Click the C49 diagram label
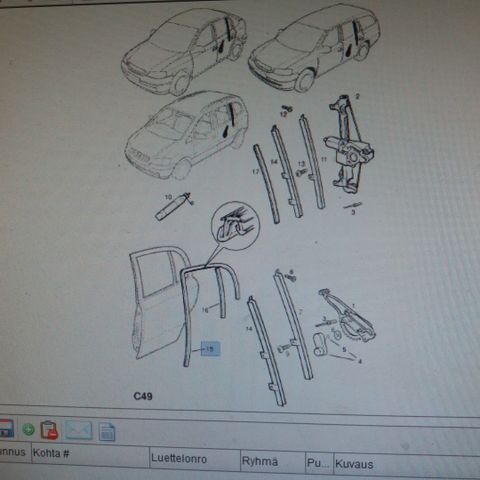This screenshot has width=480, height=480. 143,396
